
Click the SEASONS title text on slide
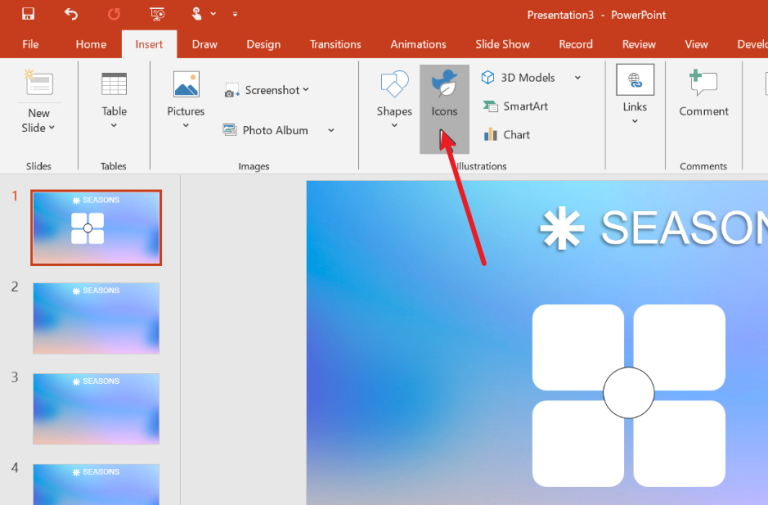pos(684,228)
